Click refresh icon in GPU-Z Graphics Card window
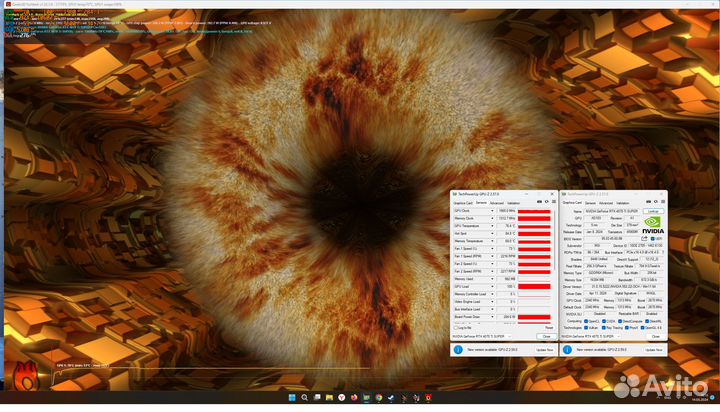 tap(656, 202)
